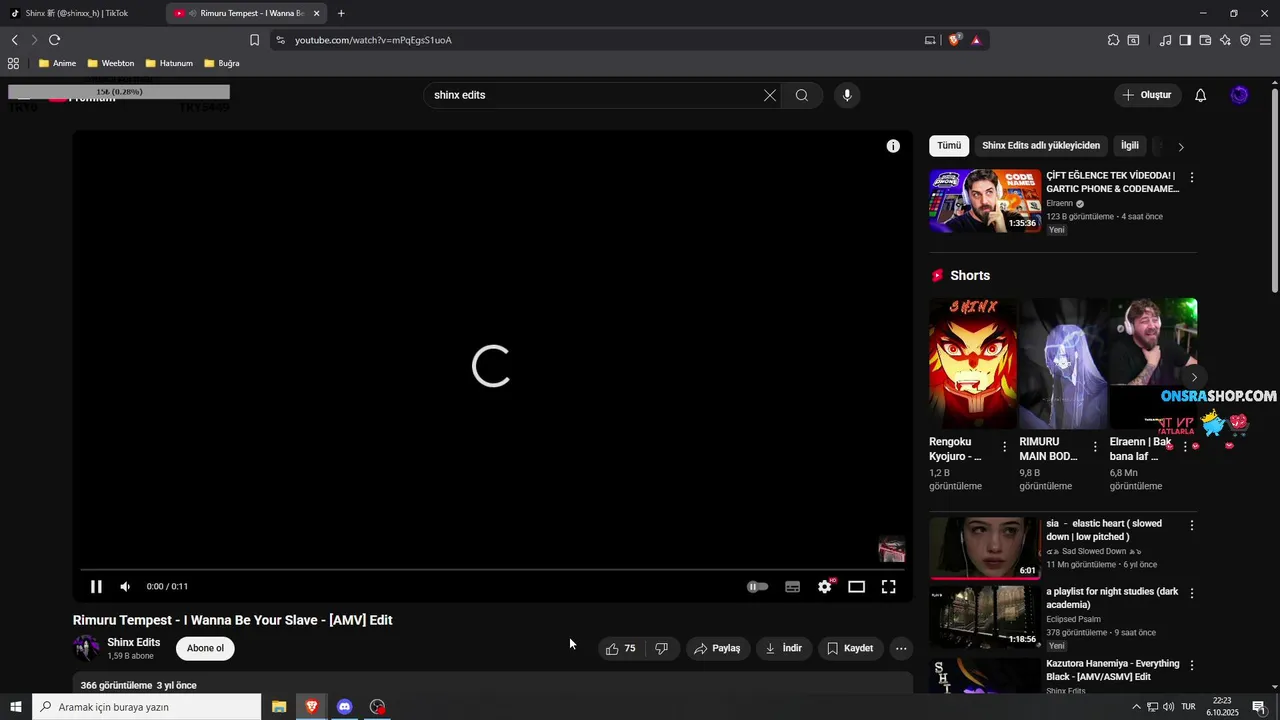The image size is (1280, 720).
Task: Close the Rimuru Tempest tab
Action: (317, 13)
